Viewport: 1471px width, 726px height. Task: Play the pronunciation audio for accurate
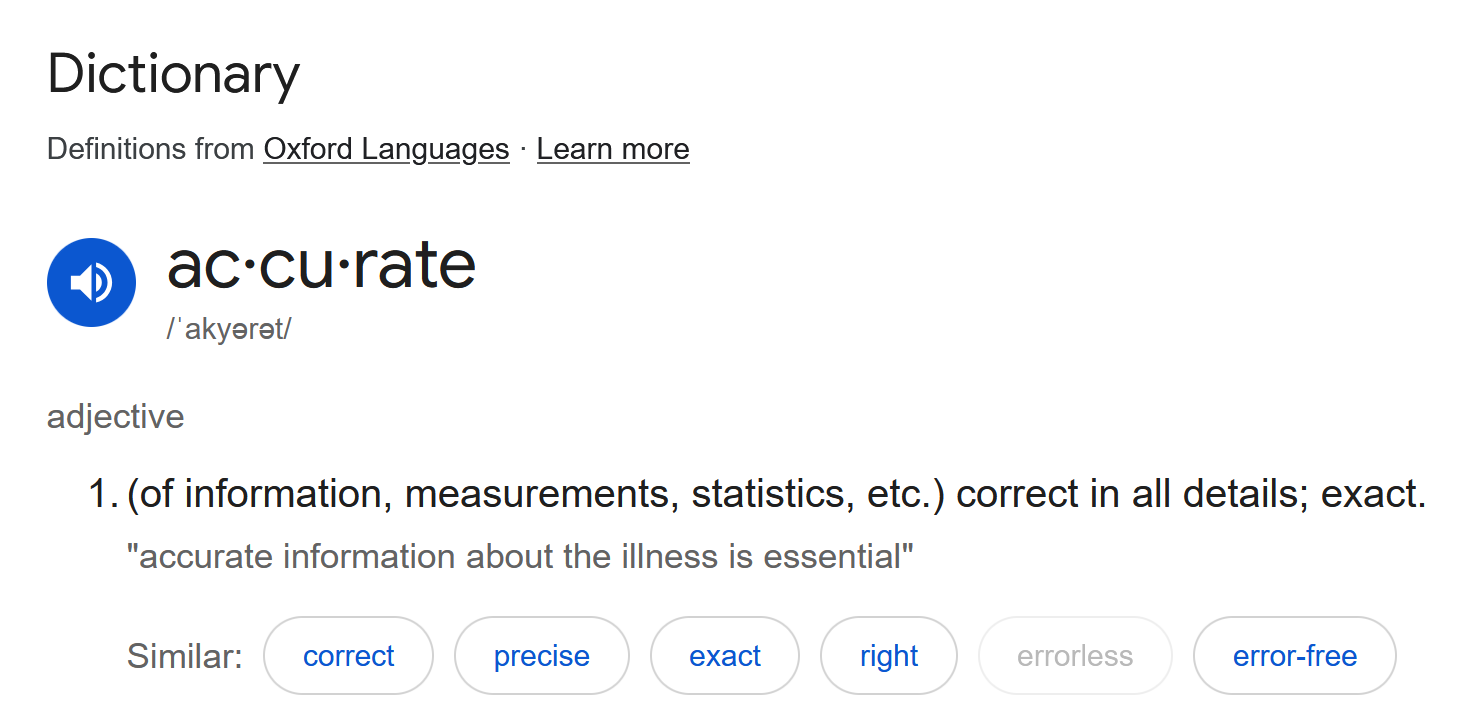(x=91, y=282)
